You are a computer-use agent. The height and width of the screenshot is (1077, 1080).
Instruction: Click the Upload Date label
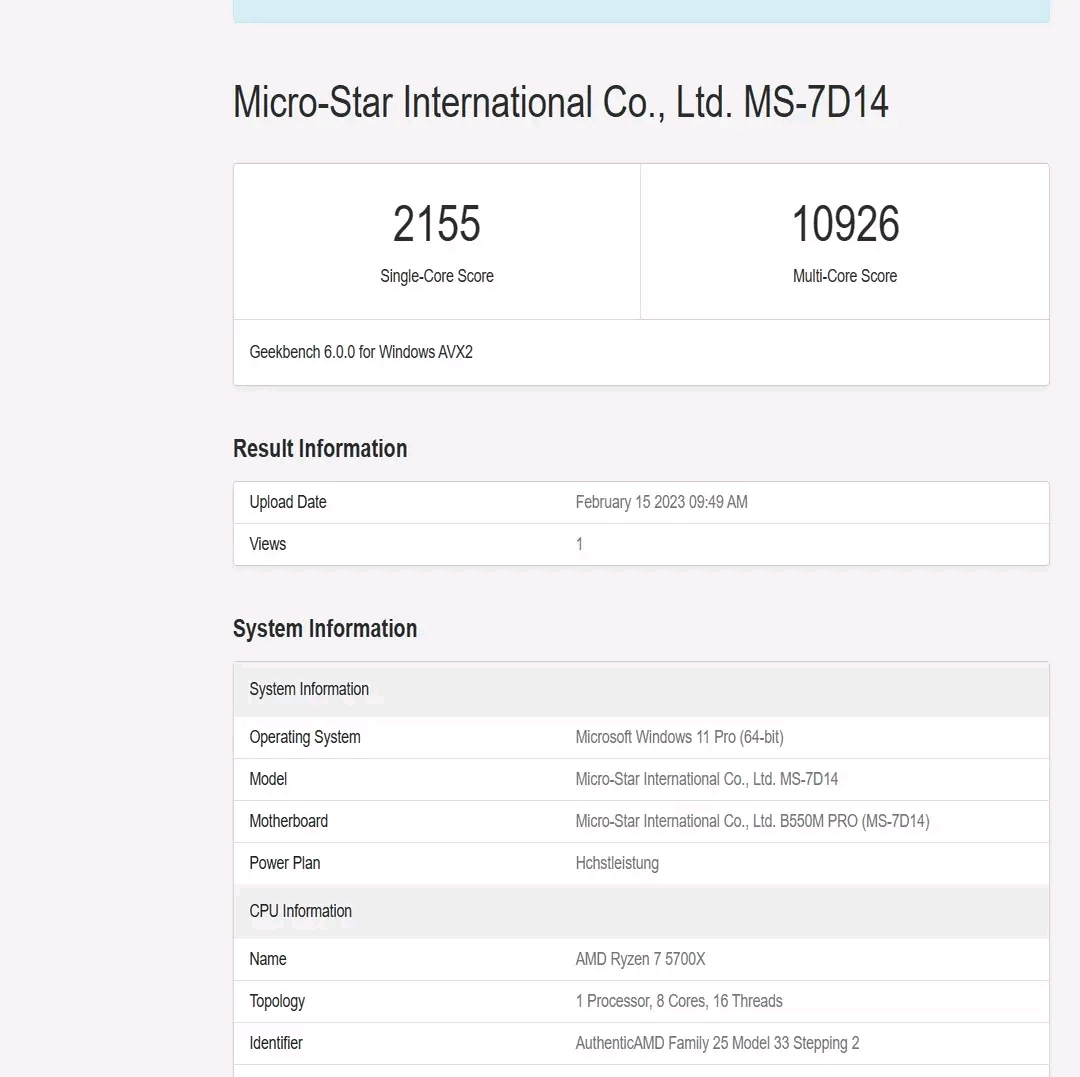[288, 502]
